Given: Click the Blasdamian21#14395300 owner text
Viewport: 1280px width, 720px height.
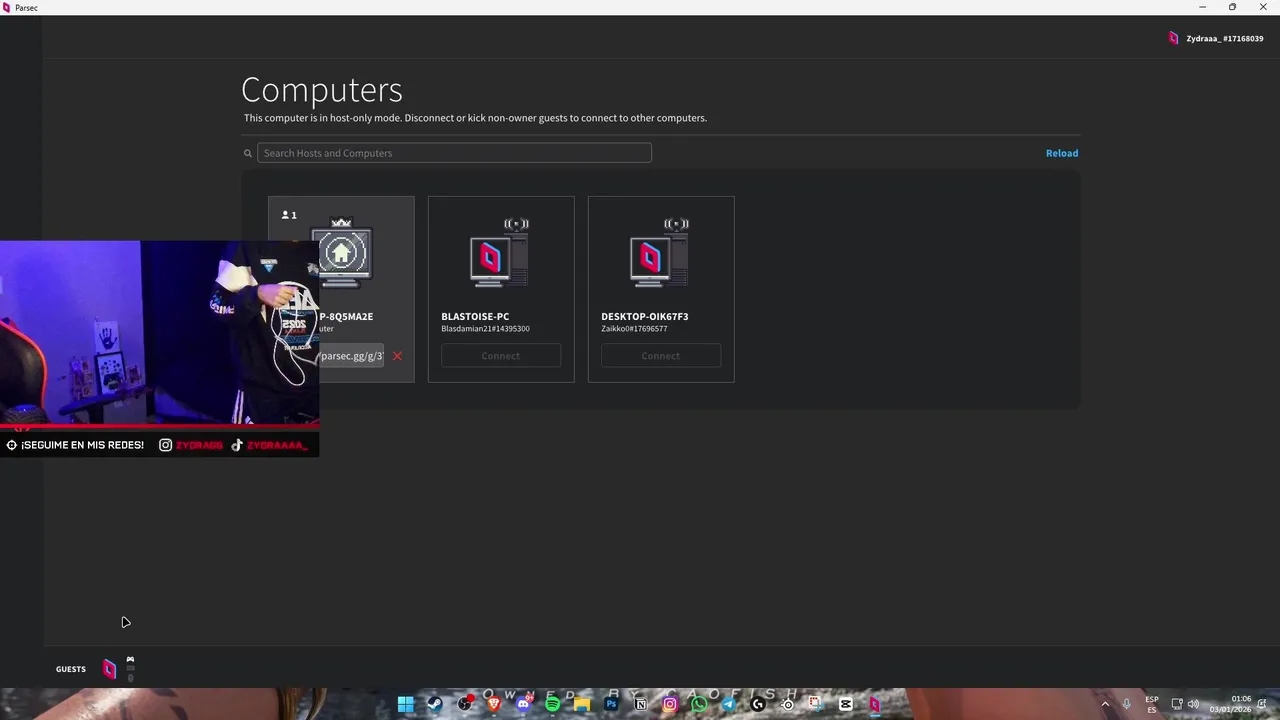Looking at the screenshot, I should tap(485, 328).
